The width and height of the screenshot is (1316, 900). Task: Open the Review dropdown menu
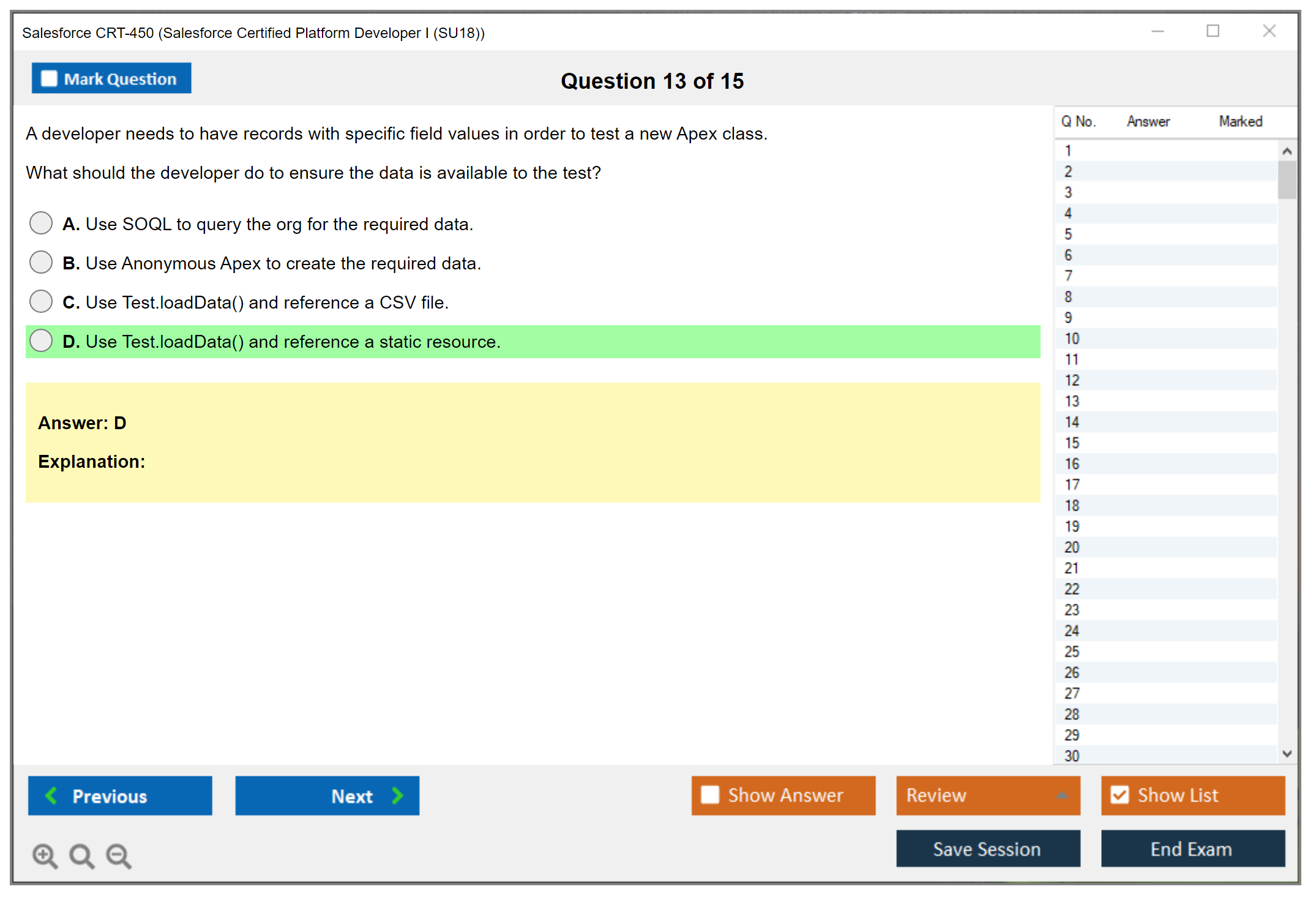click(988, 795)
